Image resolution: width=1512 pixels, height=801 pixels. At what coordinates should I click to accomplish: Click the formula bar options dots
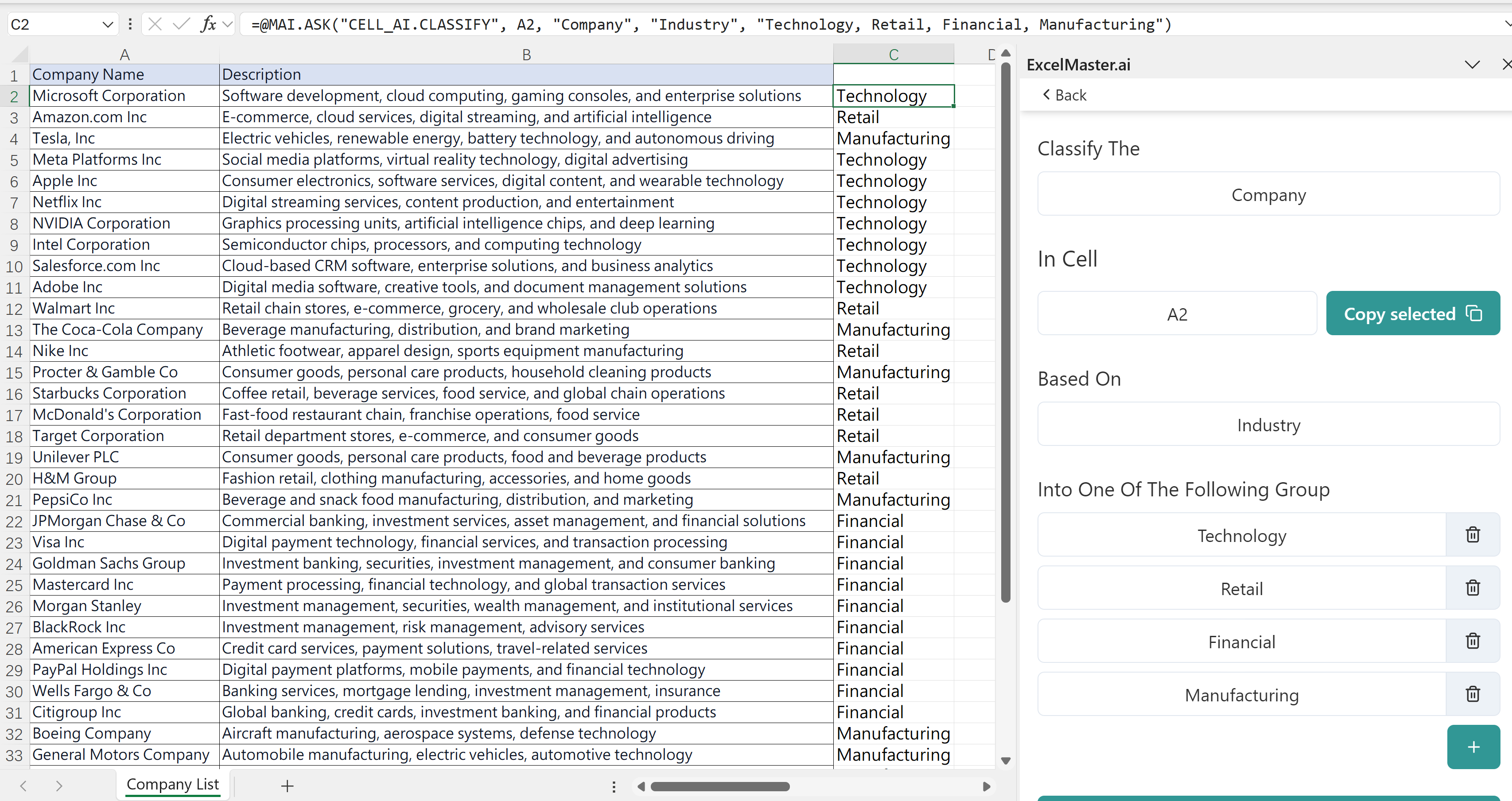point(130,24)
